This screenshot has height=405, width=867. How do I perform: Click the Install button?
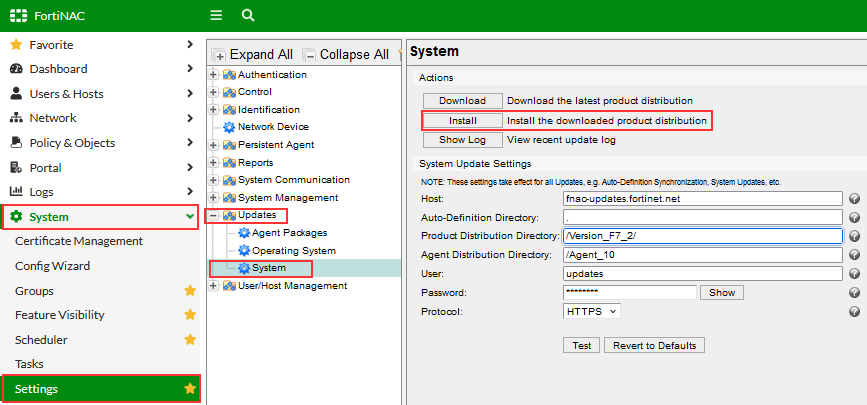[462, 120]
